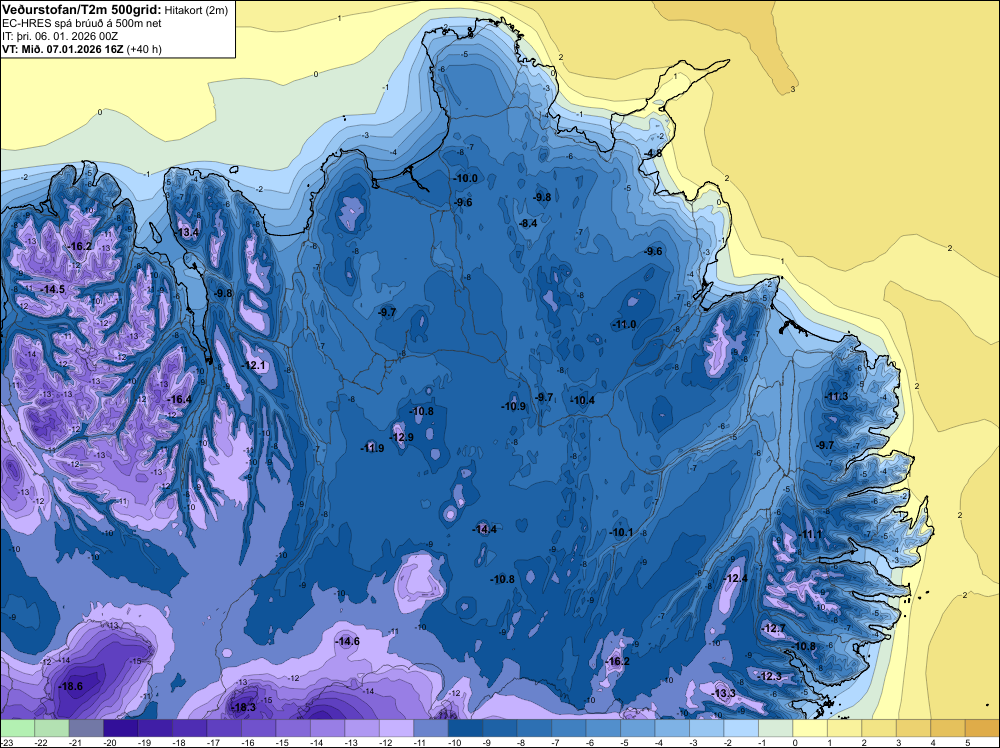
Task: Click the -11.0 temperature value
Action: [624, 325]
